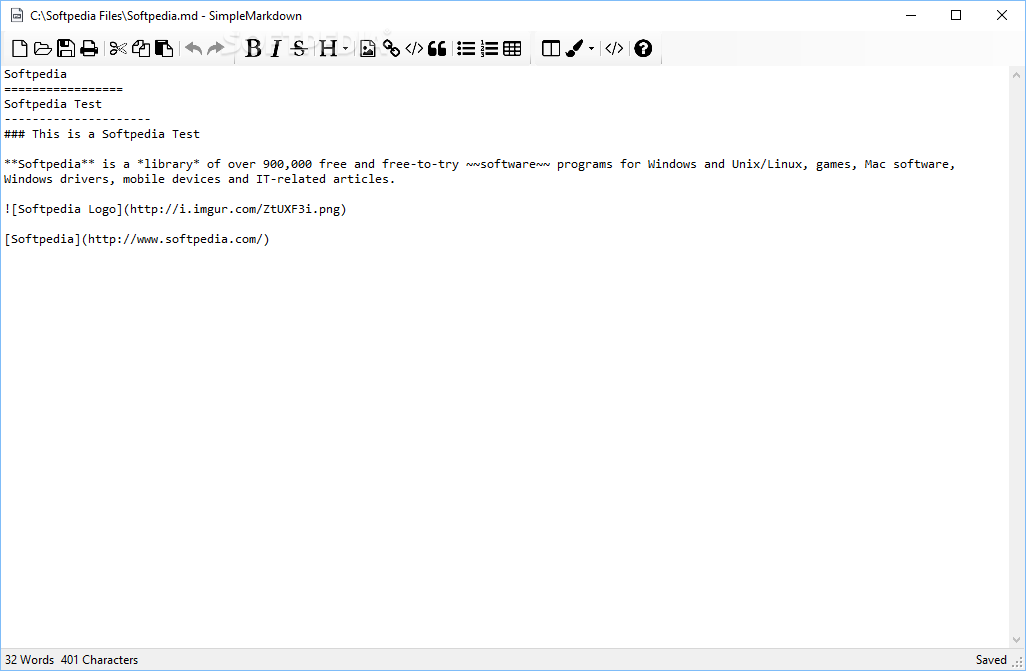Click the 'Softpedia Test' line

point(53,104)
